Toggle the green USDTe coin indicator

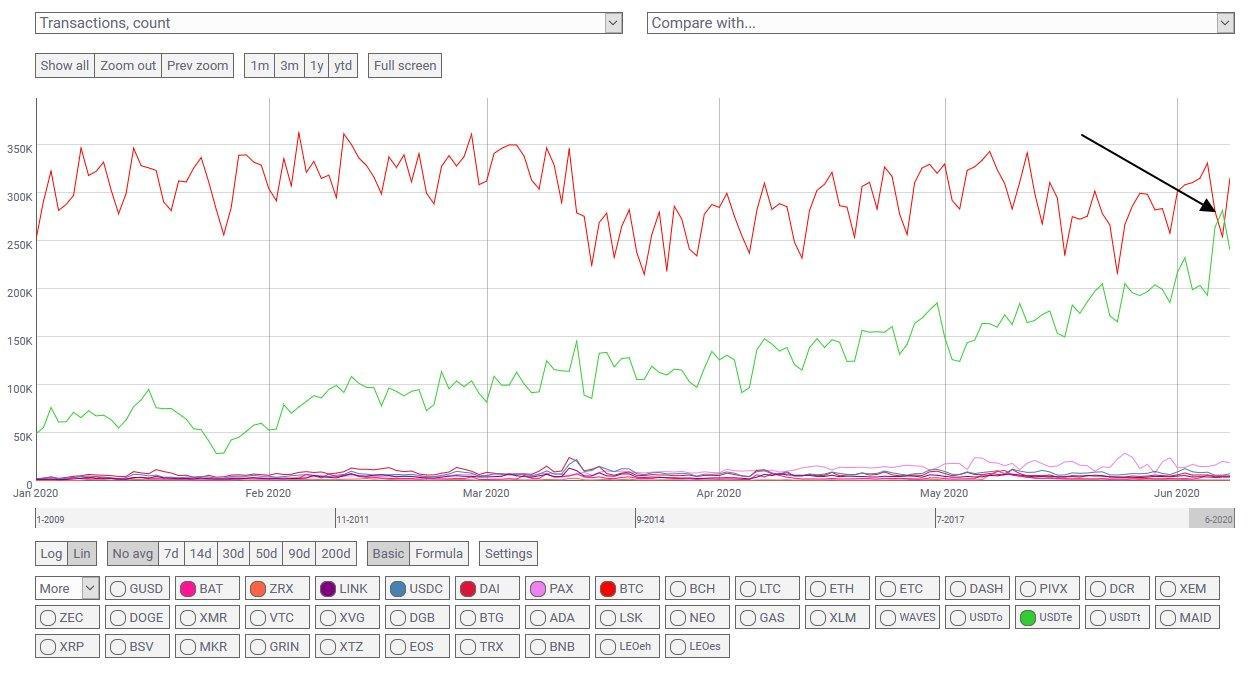pyautogui.click(x=1027, y=617)
